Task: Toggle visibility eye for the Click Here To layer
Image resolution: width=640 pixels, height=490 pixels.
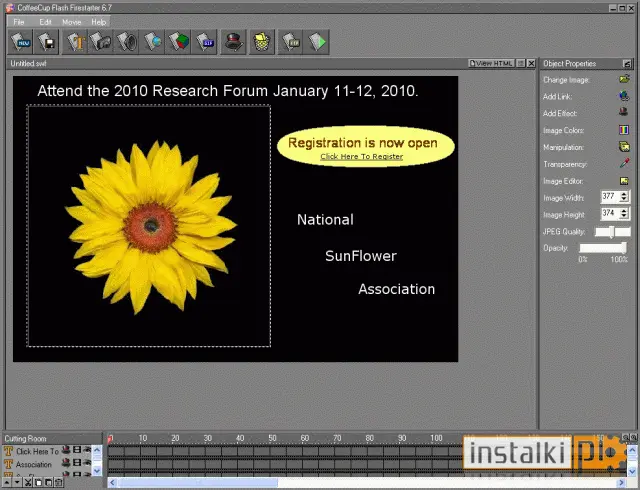Action: point(87,450)
